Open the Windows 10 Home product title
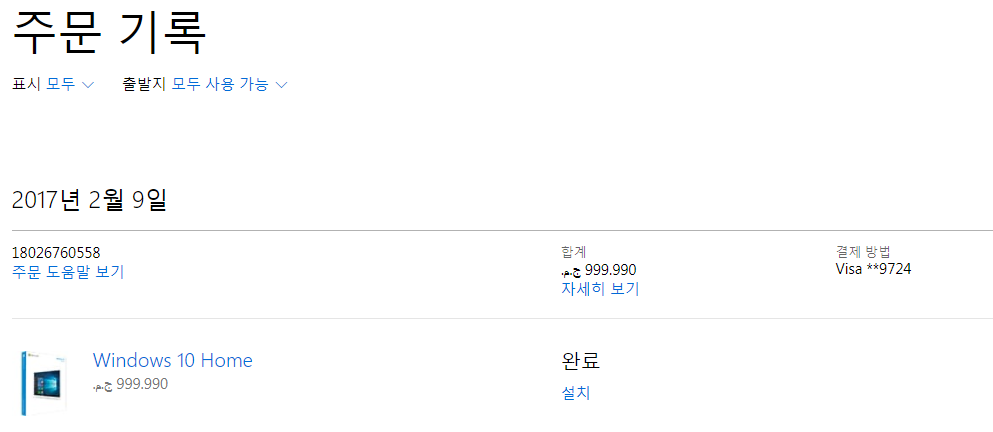This screenshot has height=432, width=993. [172, 360]
